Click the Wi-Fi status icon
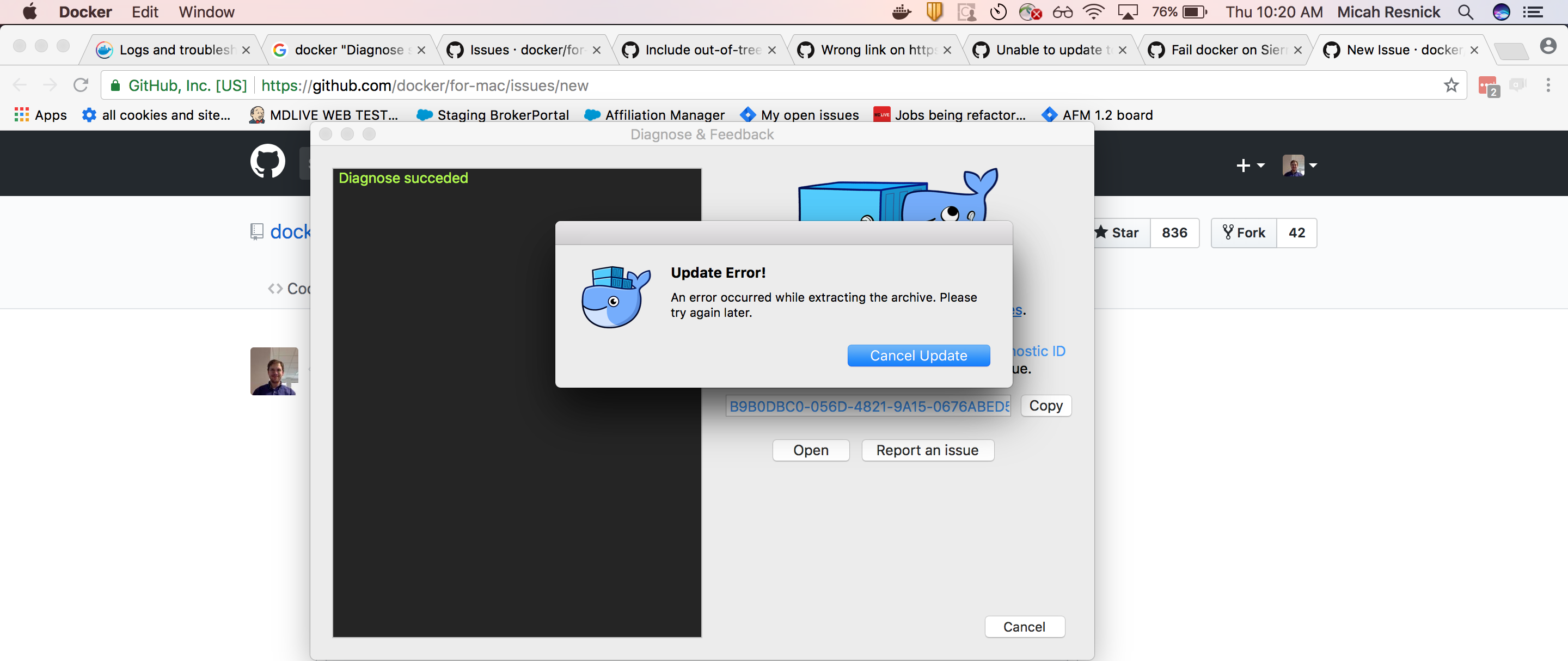Screen dimensions: 1568x661 (x=1094, y=12)
